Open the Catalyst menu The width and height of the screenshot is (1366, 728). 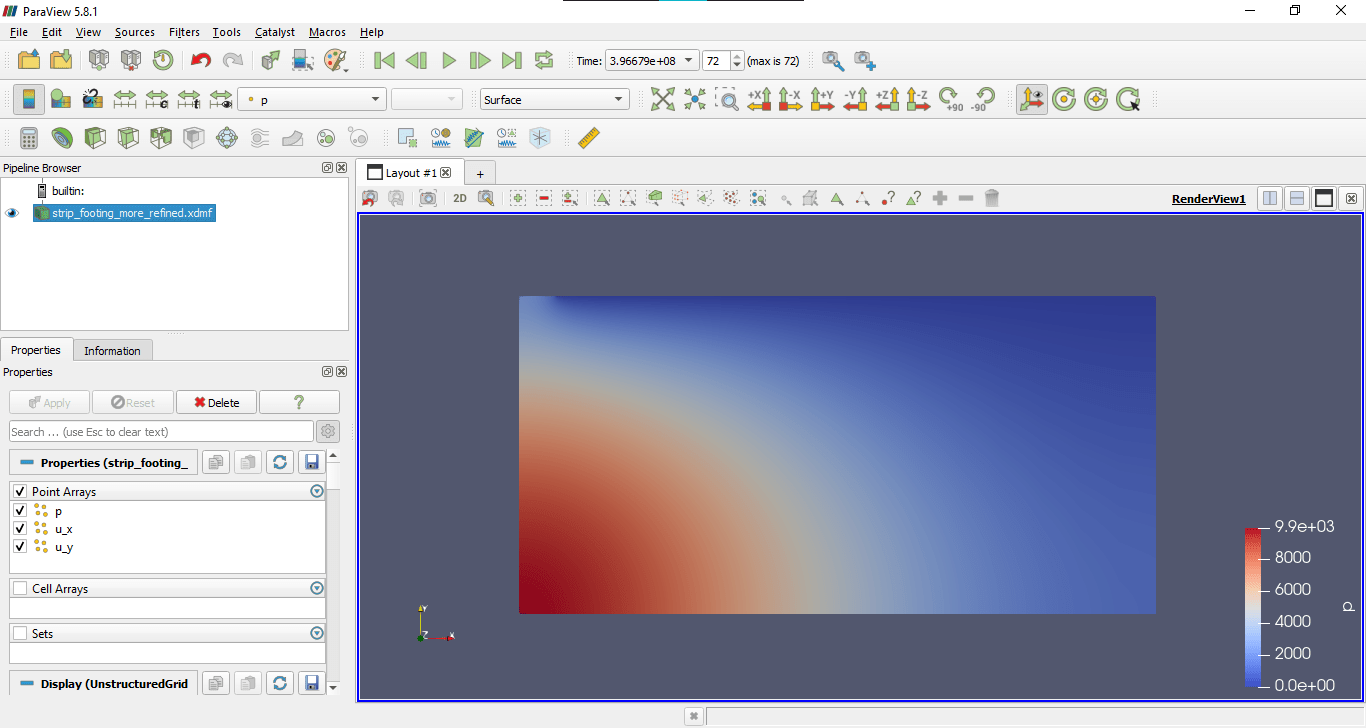(275, 32)
